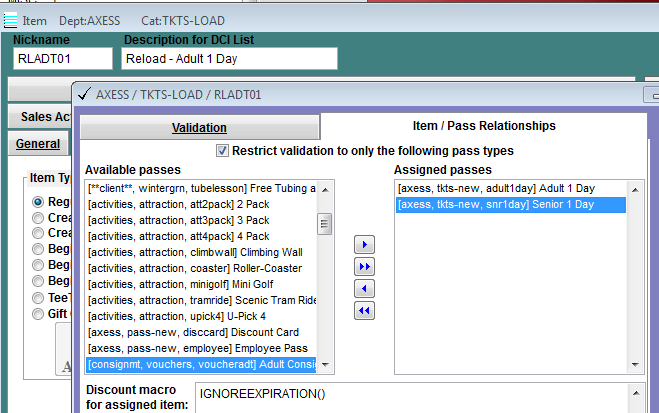659x413 pixels.
Task: Grab the Available passes scrollbar thumb
Action: pos(324,224)
